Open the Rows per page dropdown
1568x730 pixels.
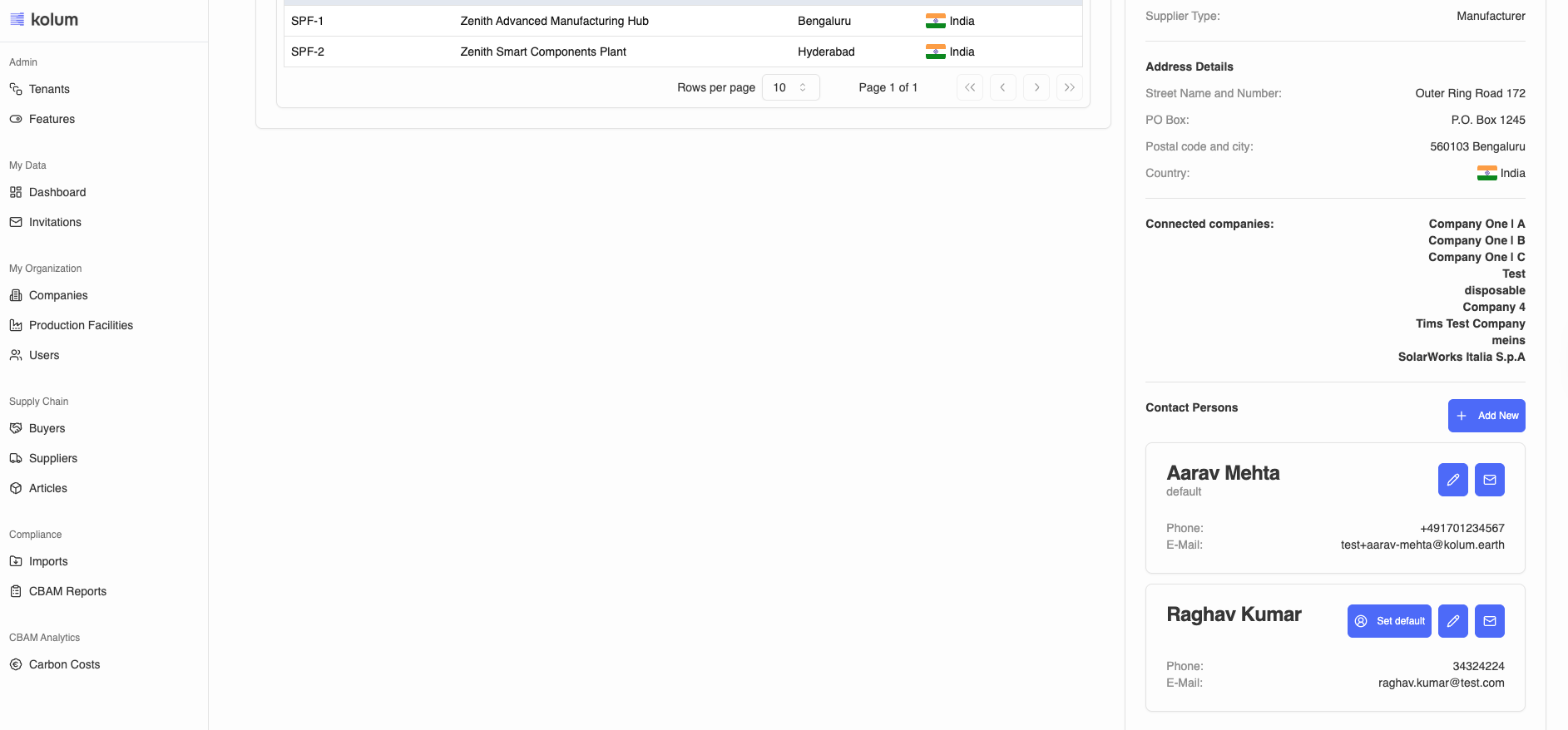(x=790, y=87)
